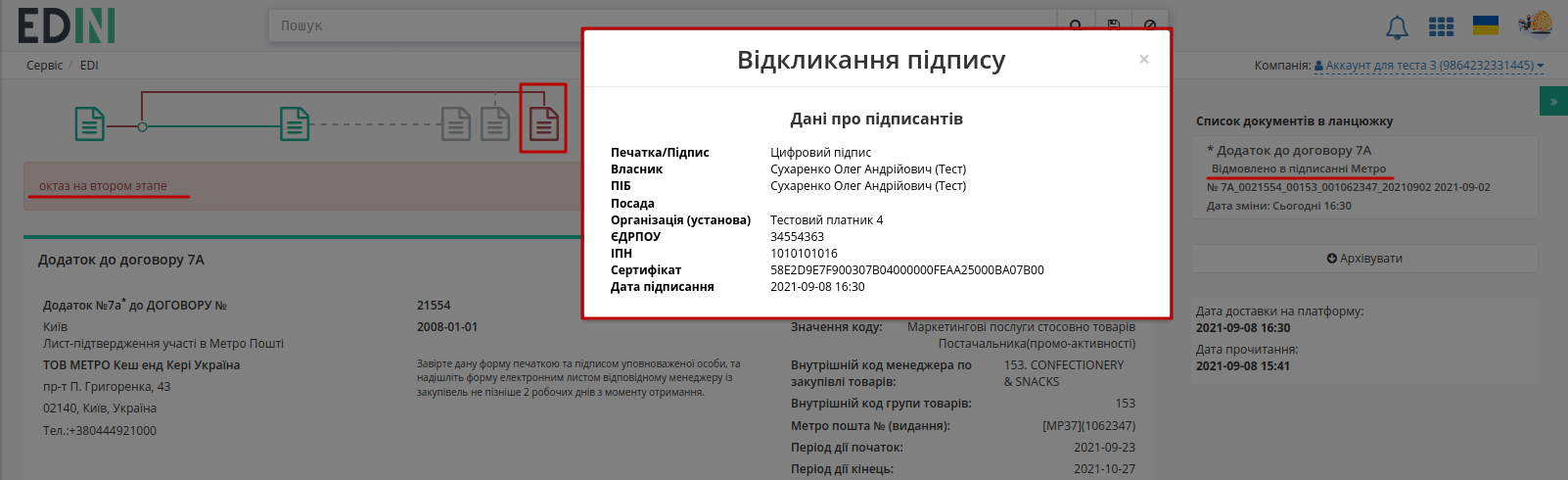Select second gray document in chain
The height and width of the screenshot is (480, 1568).
coord(495,124)
